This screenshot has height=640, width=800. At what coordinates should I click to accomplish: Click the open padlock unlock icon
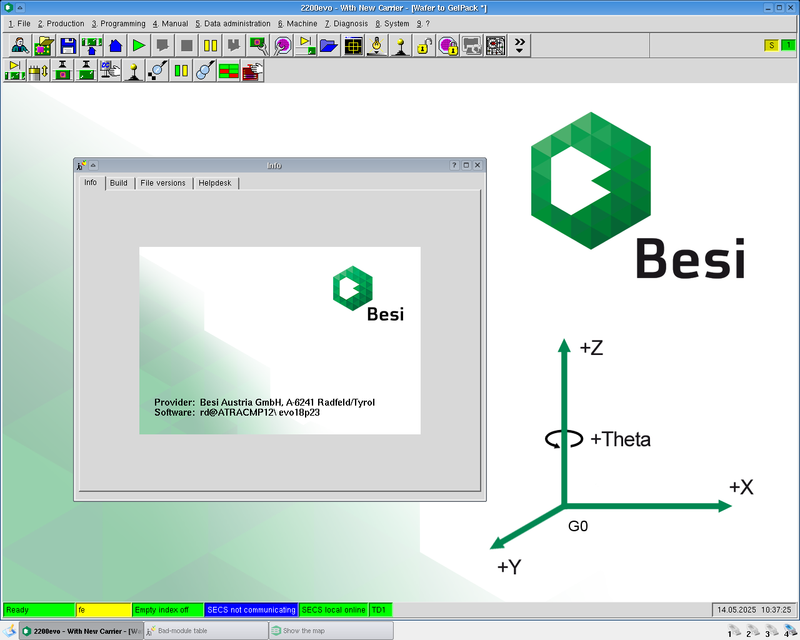pyautogui.click(x=424, y=45)
